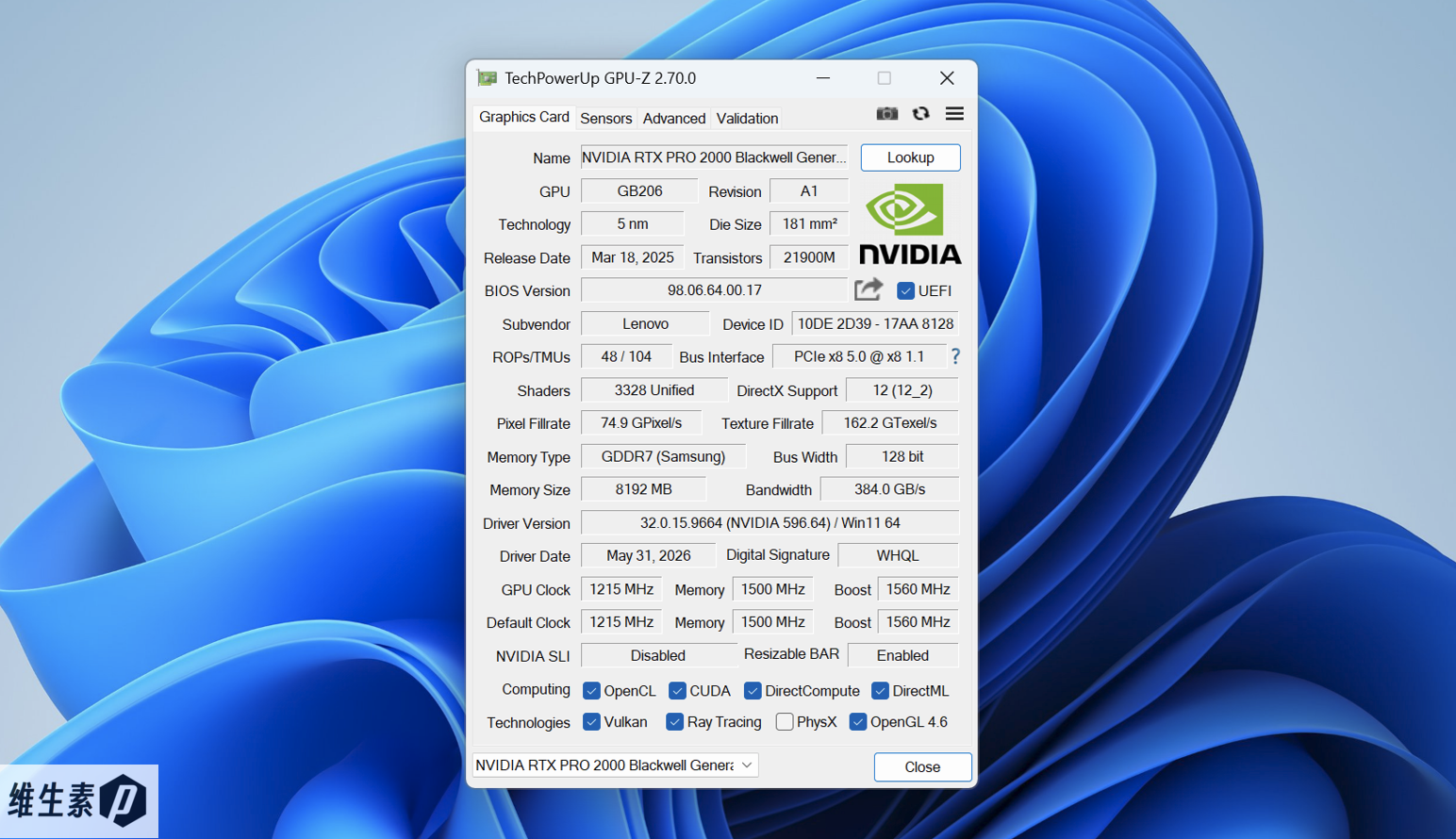Click the Technology value 5 nm
Screen dimensions: 1456x839
point(633,224)
